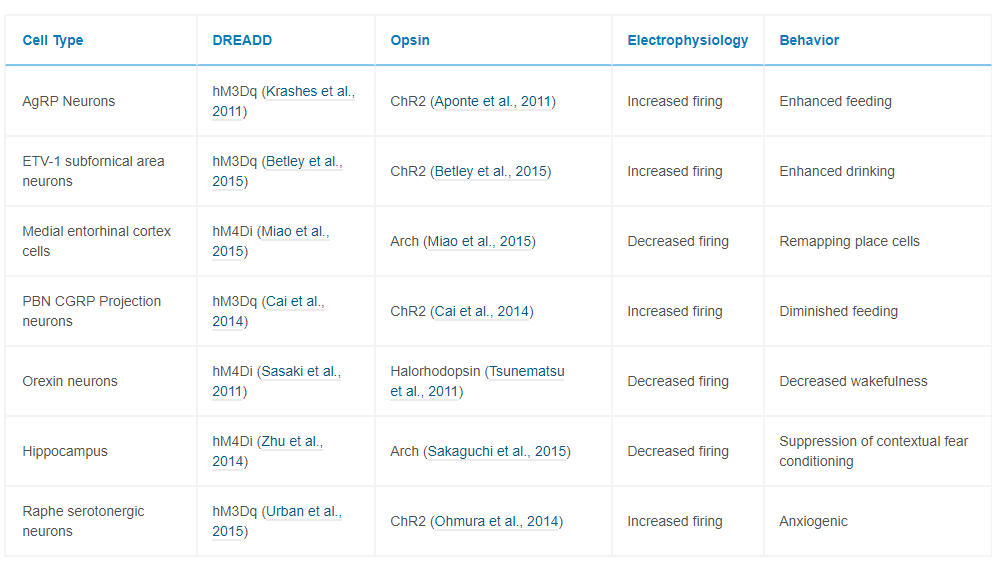Follow Betley et al., 2015 link beside ChR2

490,171
